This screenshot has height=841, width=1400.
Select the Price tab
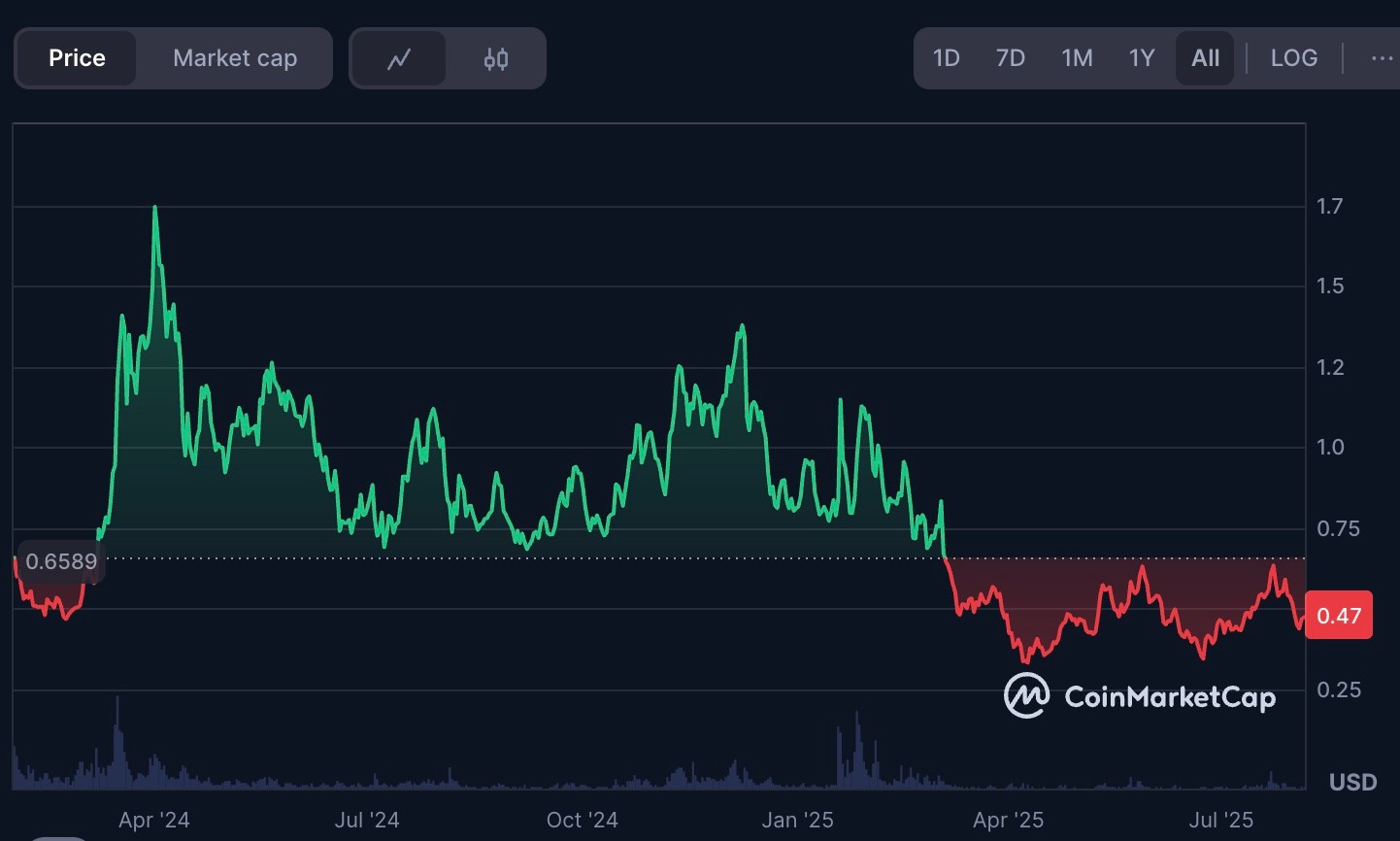tap(77, 58)
